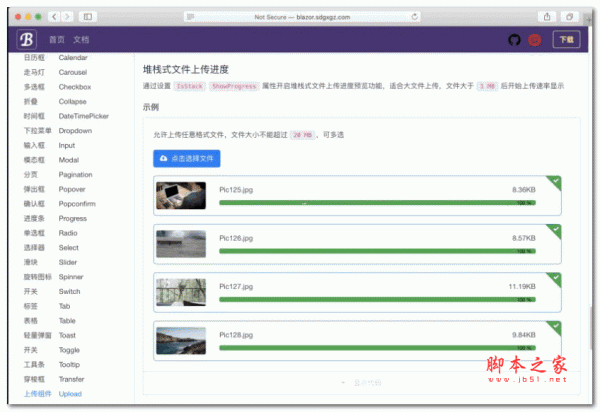
Task: Open the Safari share button
Action: pyautogui.click(x=547, y=17)
